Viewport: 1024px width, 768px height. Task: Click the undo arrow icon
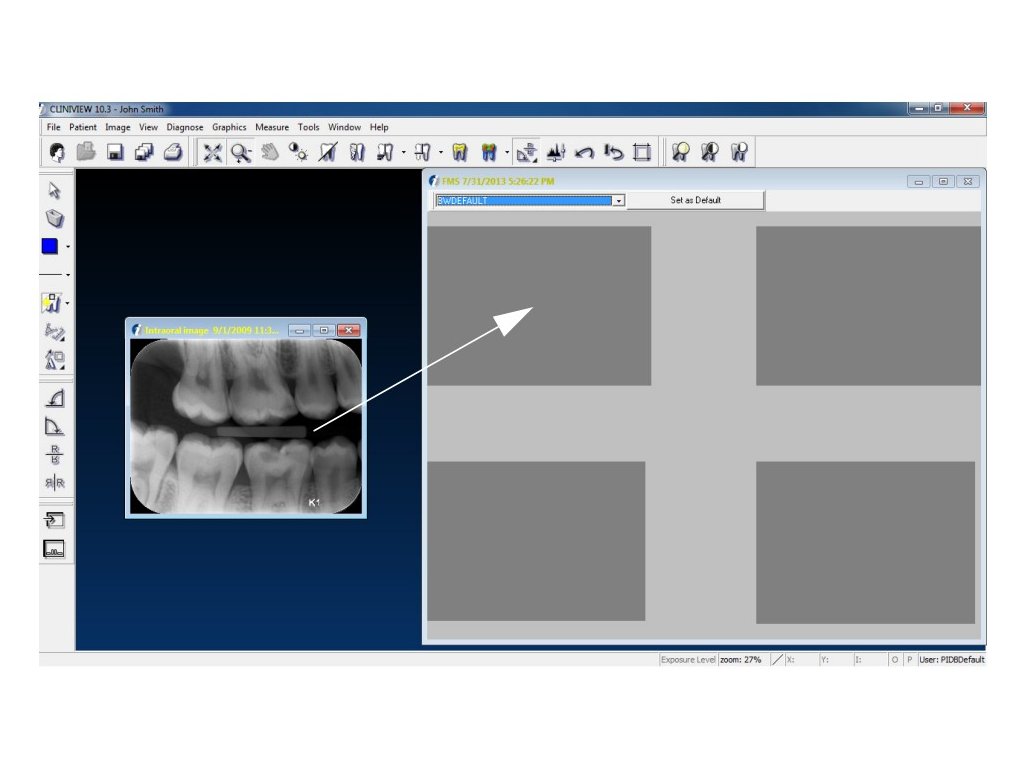pyautogui.click(x=585, y=152)
